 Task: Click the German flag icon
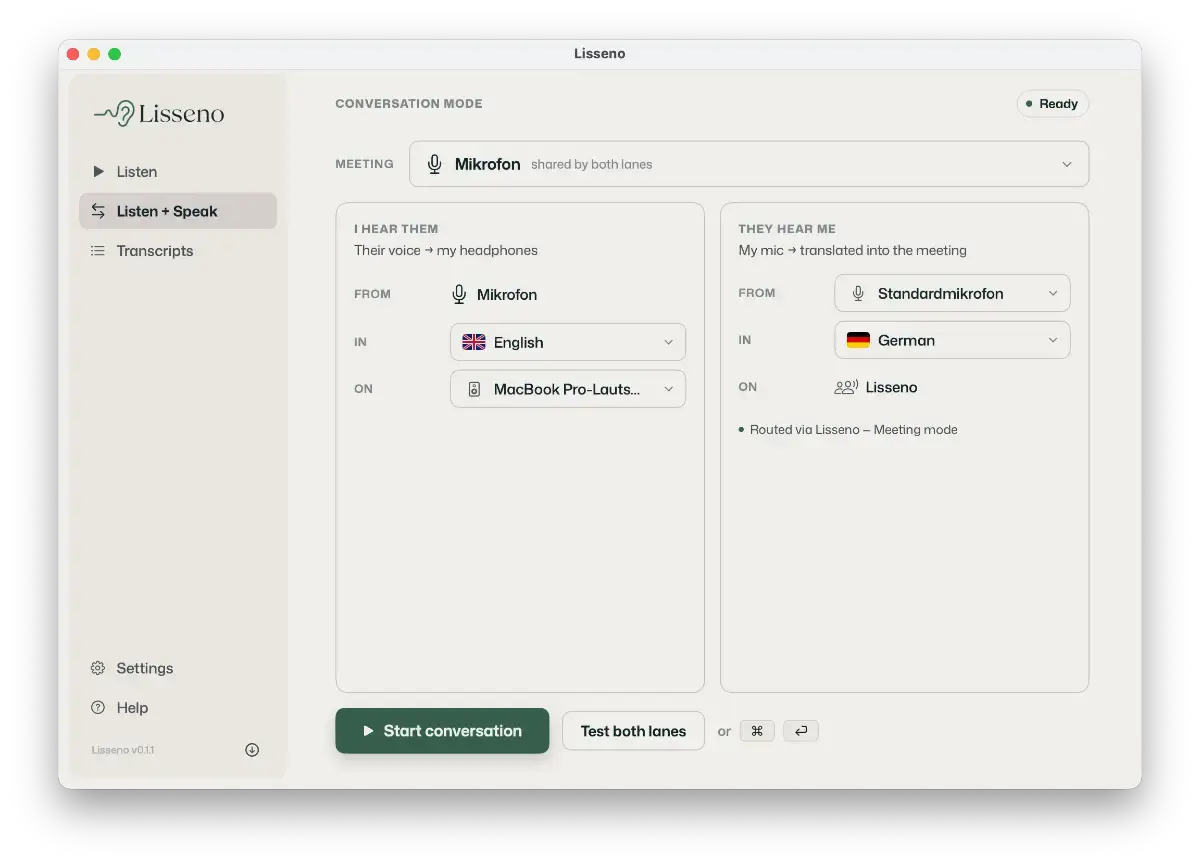[858, 340]
